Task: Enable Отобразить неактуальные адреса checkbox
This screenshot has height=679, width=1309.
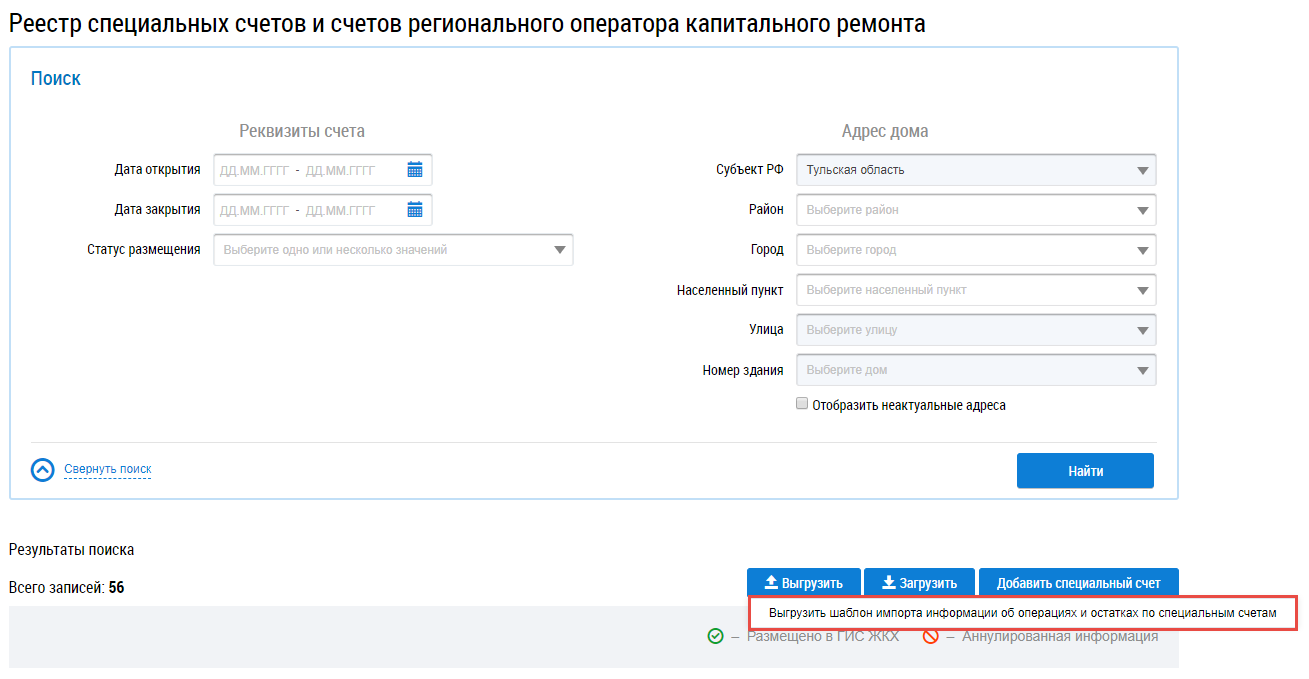Action: point(802,405)
